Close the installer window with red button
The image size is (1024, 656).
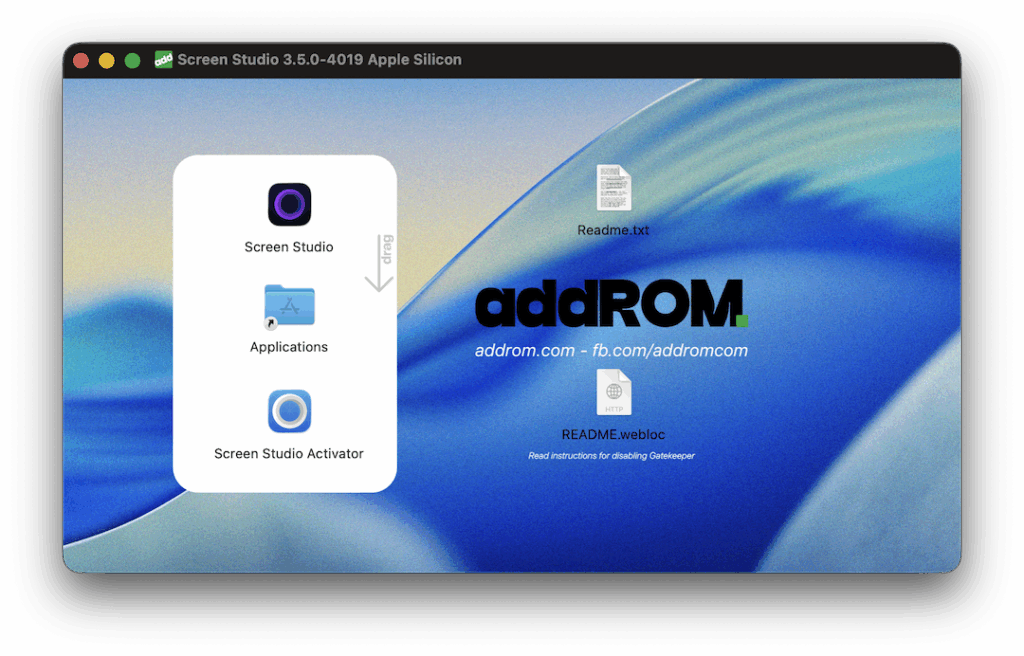point(81,61)
